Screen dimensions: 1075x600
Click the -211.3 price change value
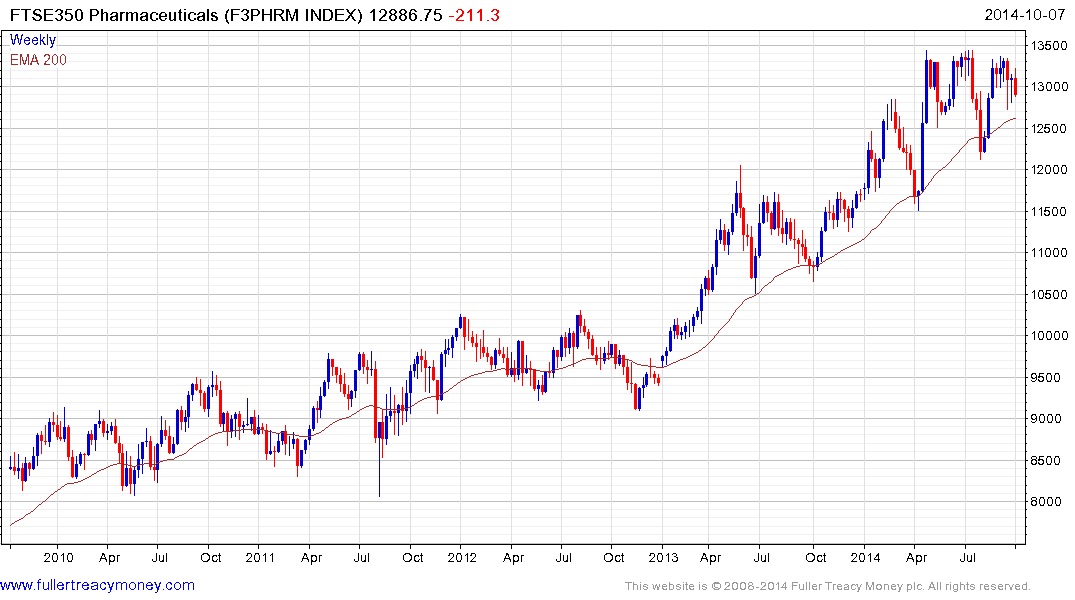474,15
